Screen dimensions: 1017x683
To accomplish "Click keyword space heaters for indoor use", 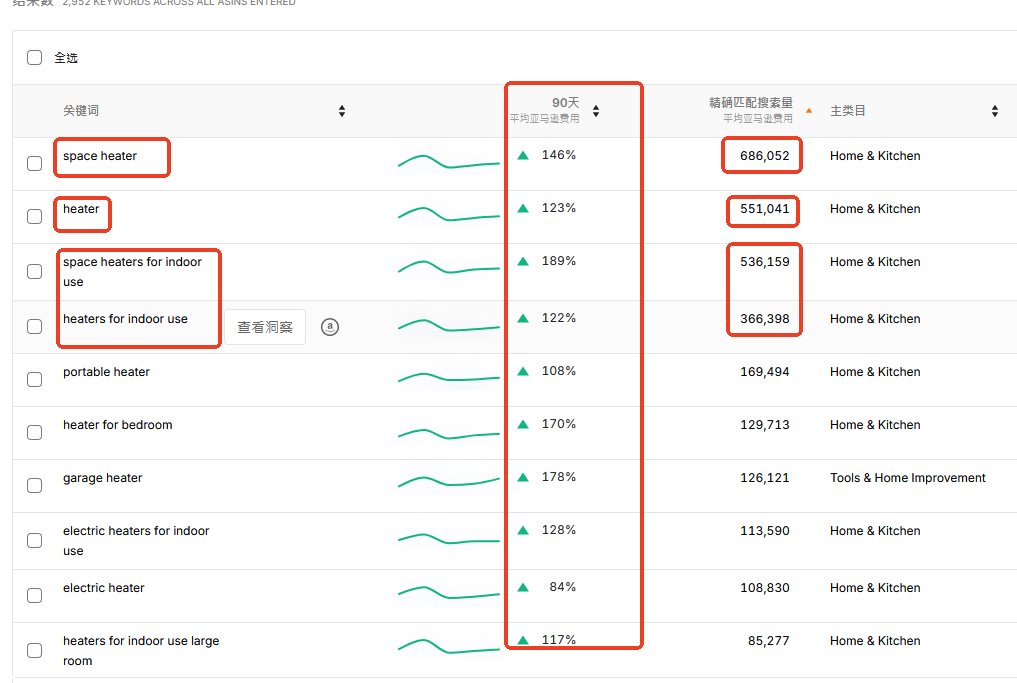I will pyautogui.click(x=132, y=272).
